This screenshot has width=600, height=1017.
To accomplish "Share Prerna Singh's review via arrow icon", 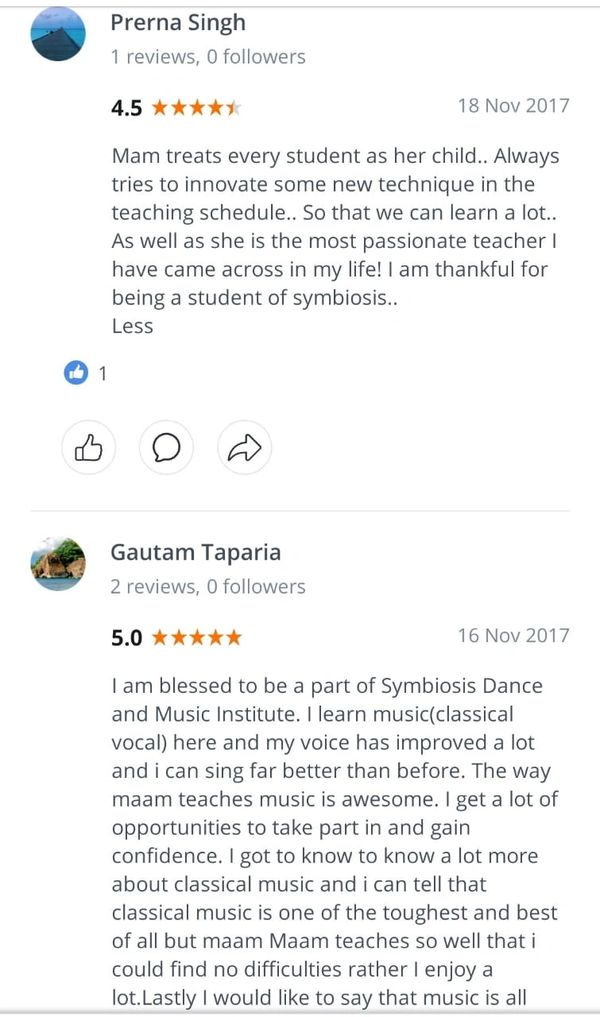I will coord(244,449).
